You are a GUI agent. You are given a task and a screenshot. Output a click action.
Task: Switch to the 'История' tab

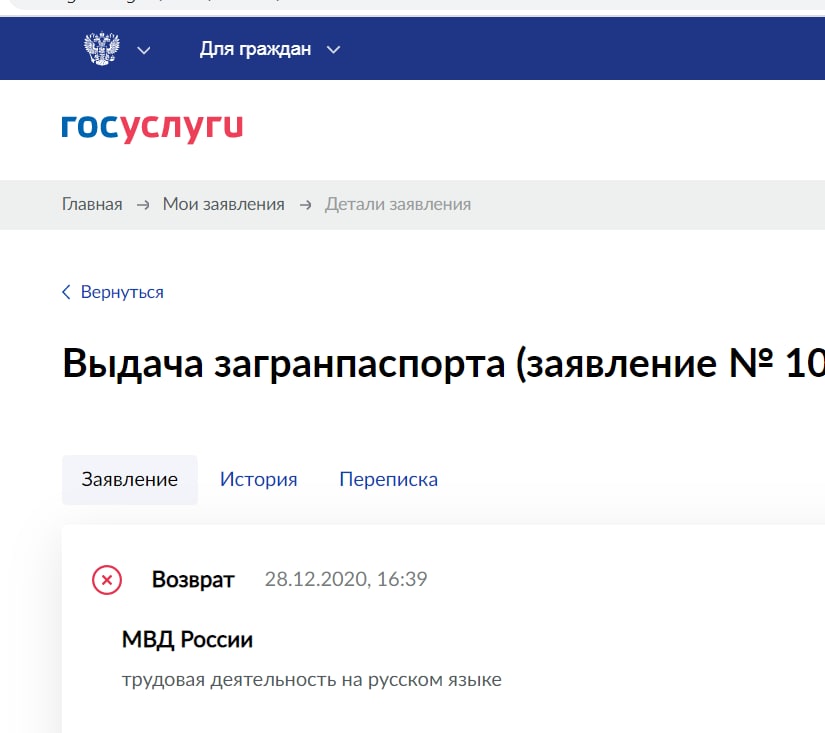point(258,480)
